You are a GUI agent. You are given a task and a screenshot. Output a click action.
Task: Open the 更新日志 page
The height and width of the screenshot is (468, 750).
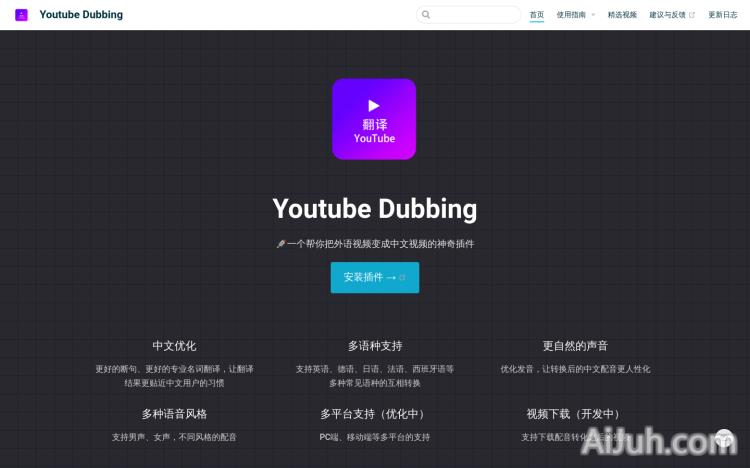tap(723, 15)
